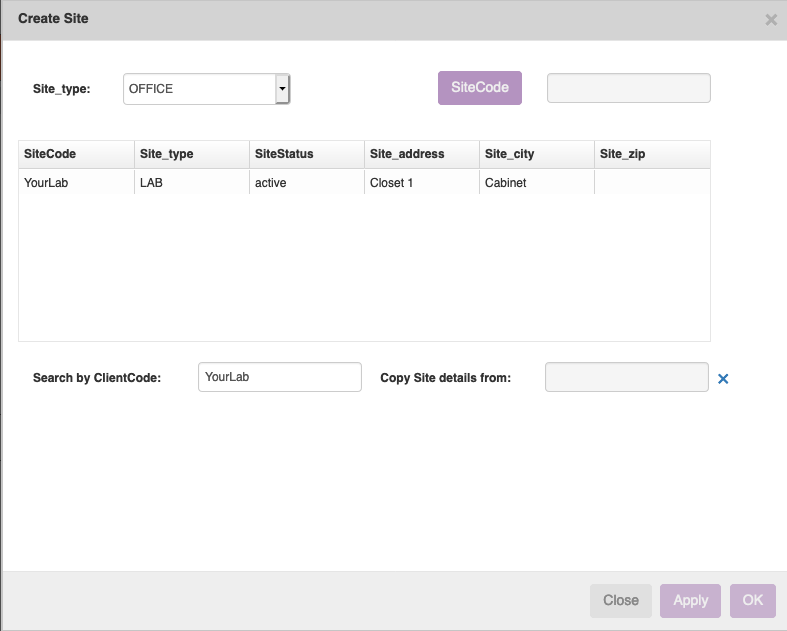Click the Copy Site details from field
The image size is (787, 631).
click(626, 377)
